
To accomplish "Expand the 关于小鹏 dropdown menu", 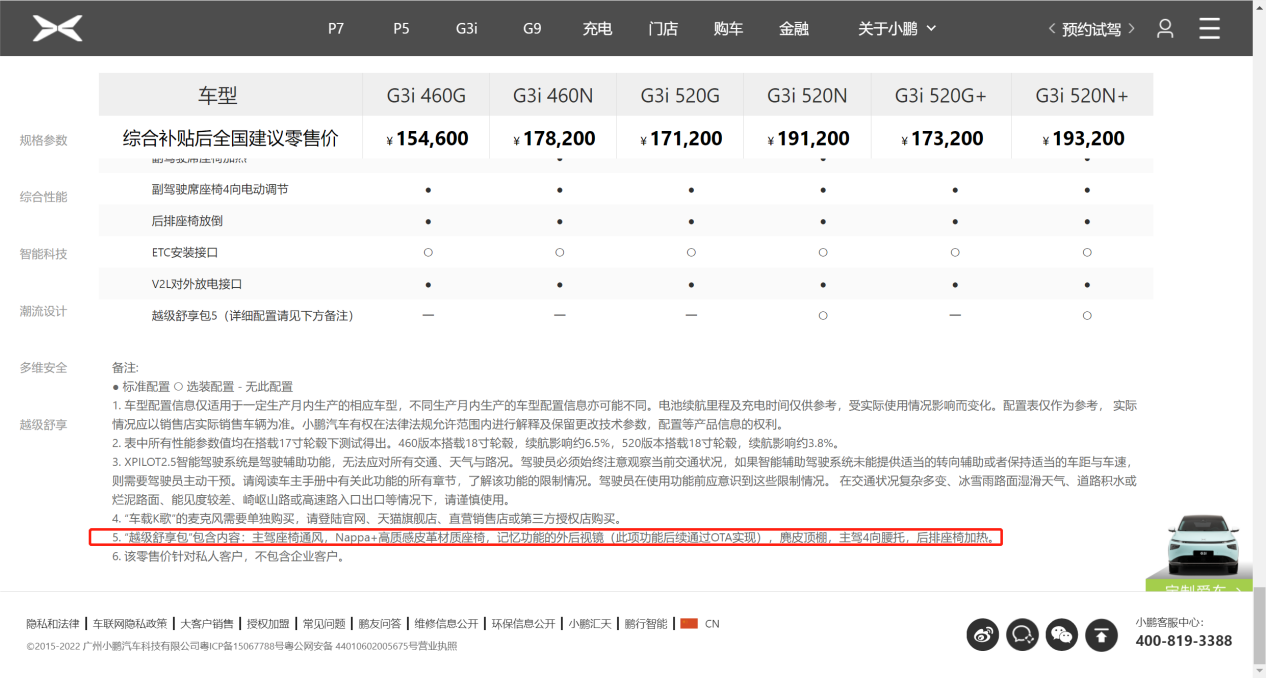I will click(x=897, y=28).
